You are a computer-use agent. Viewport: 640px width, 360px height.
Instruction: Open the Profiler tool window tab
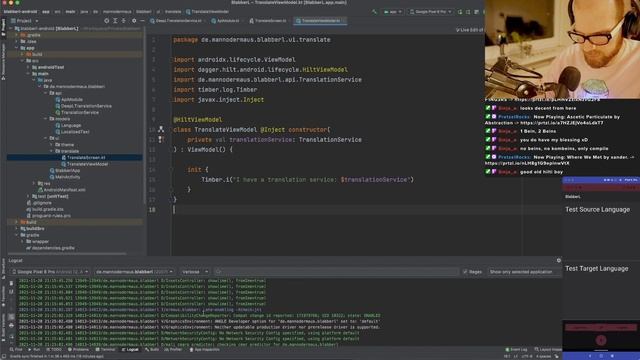click(173, 350)
